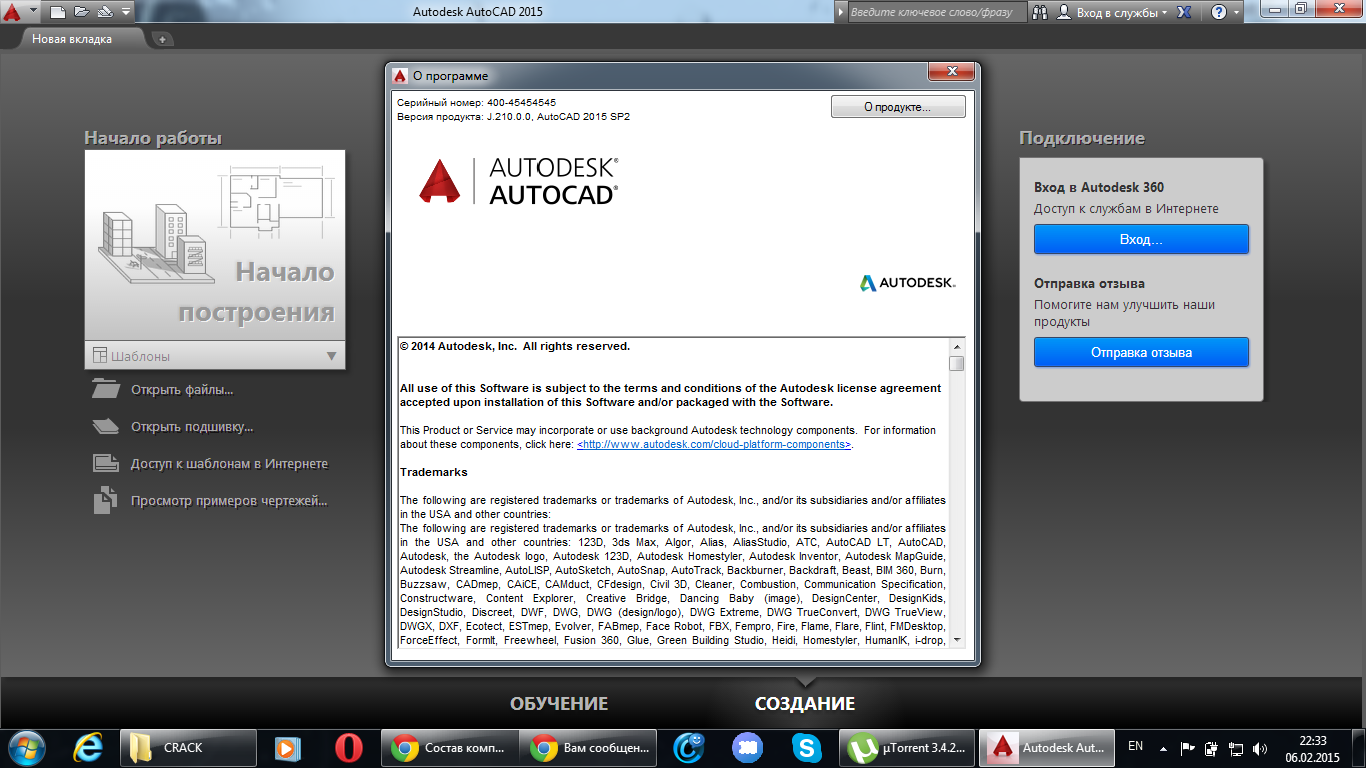The image size is (1366, 768).
Task: Click the Open file icon in quick access toolbar
Action: [x=80, y=12]
